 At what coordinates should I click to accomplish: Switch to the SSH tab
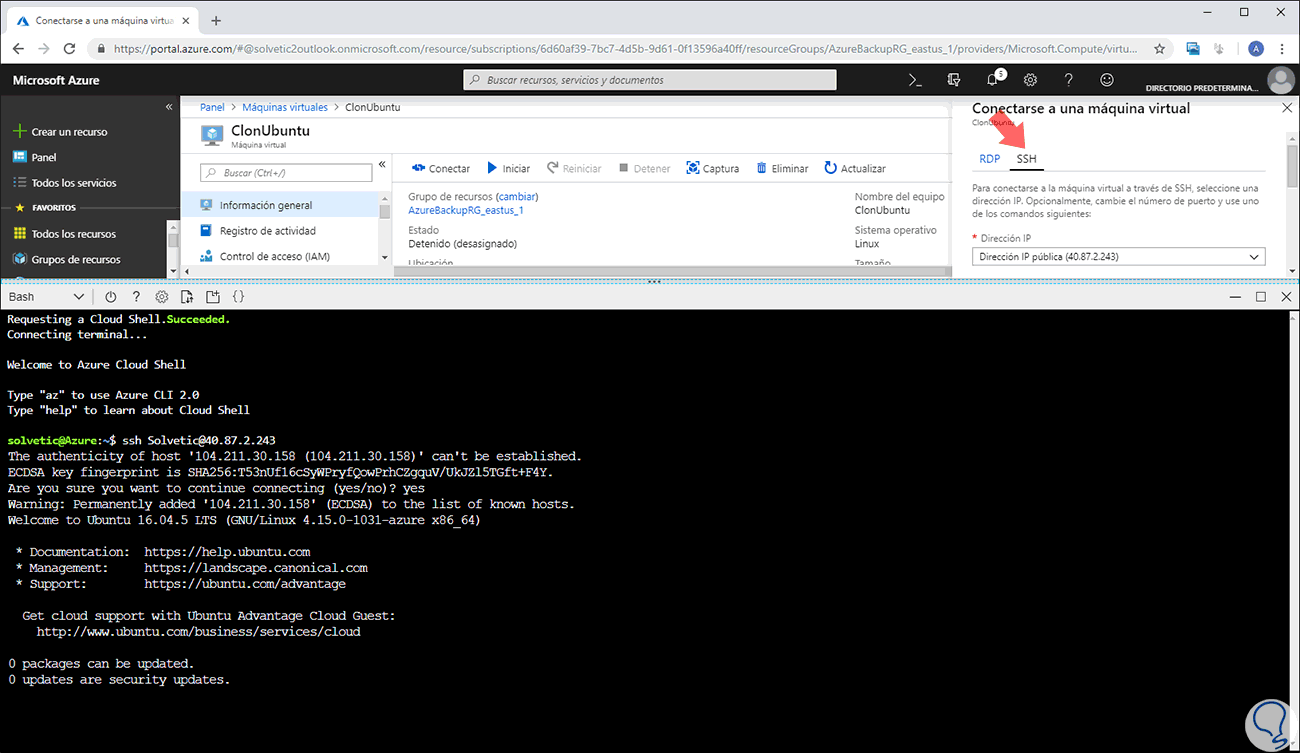[1026, 159]
